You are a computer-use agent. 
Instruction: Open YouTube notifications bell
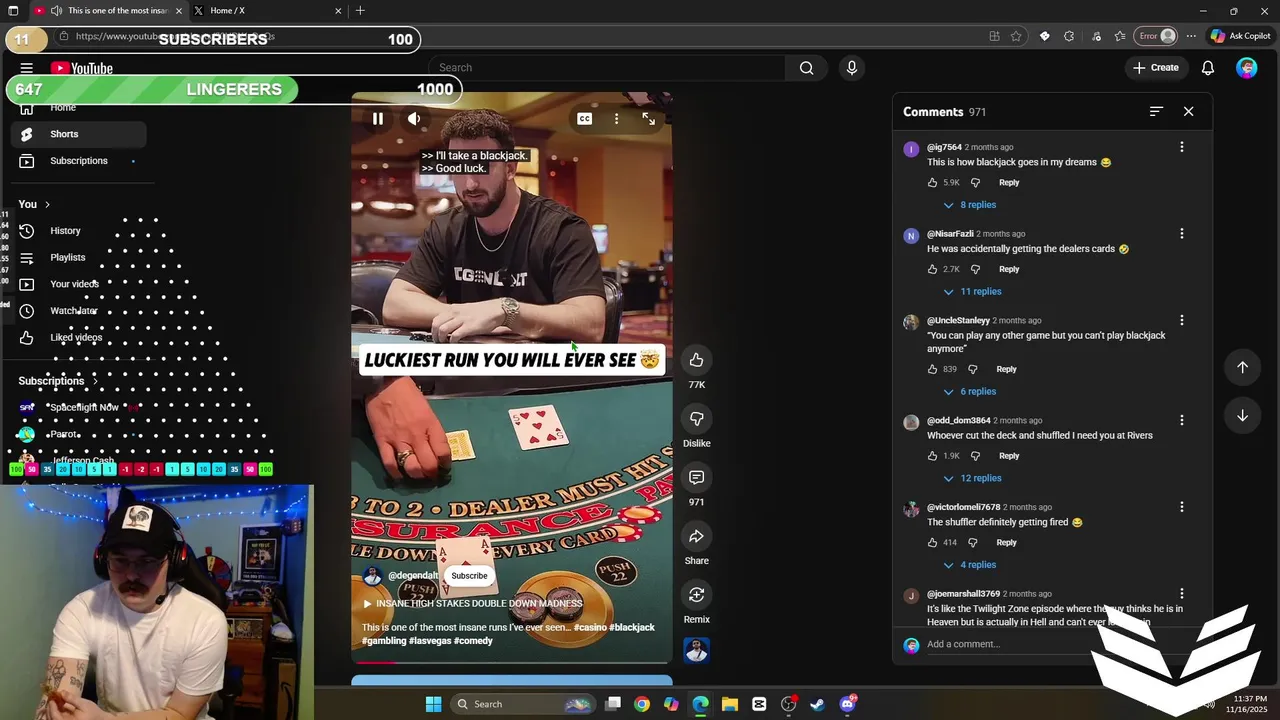pos(1208,68)
